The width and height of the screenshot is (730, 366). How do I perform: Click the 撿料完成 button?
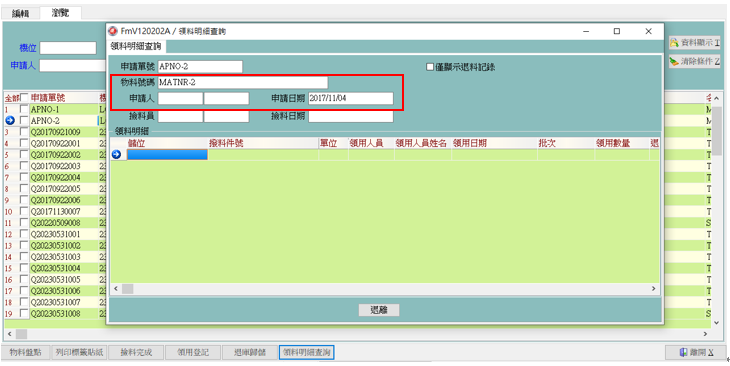[x=136, y=352]
